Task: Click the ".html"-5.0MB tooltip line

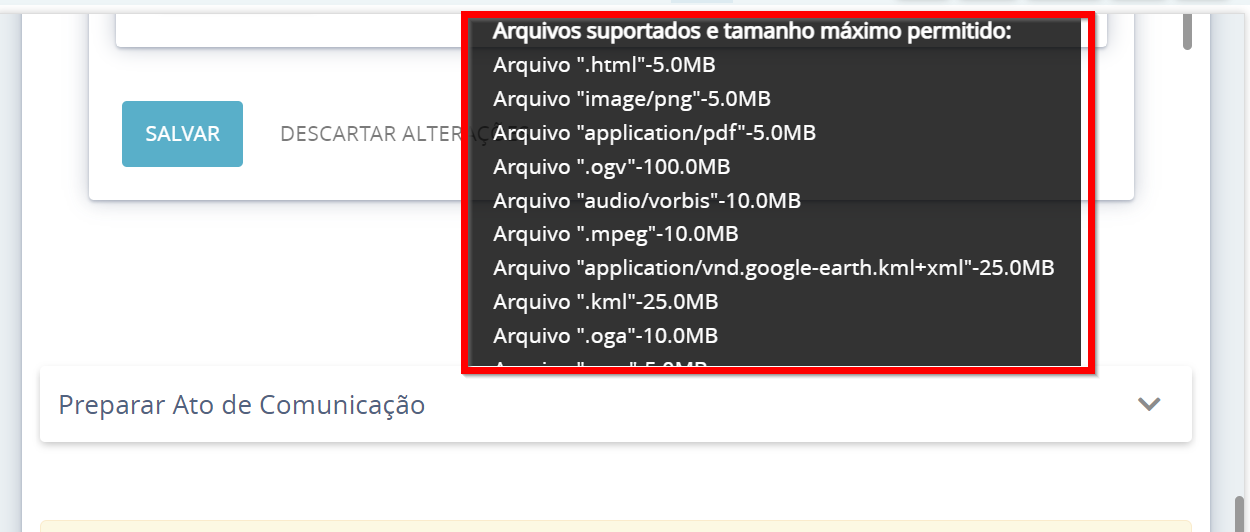Action: [x=604, y=65]
